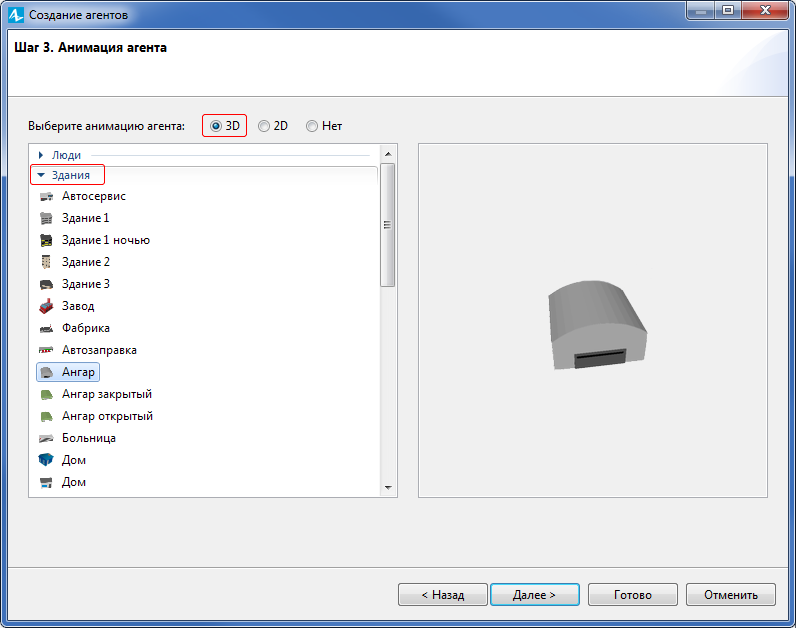Maximize the Создание агентов window
Image resolution: width=796 pixels, height=628 pixels.
click(x=728, y=10)
